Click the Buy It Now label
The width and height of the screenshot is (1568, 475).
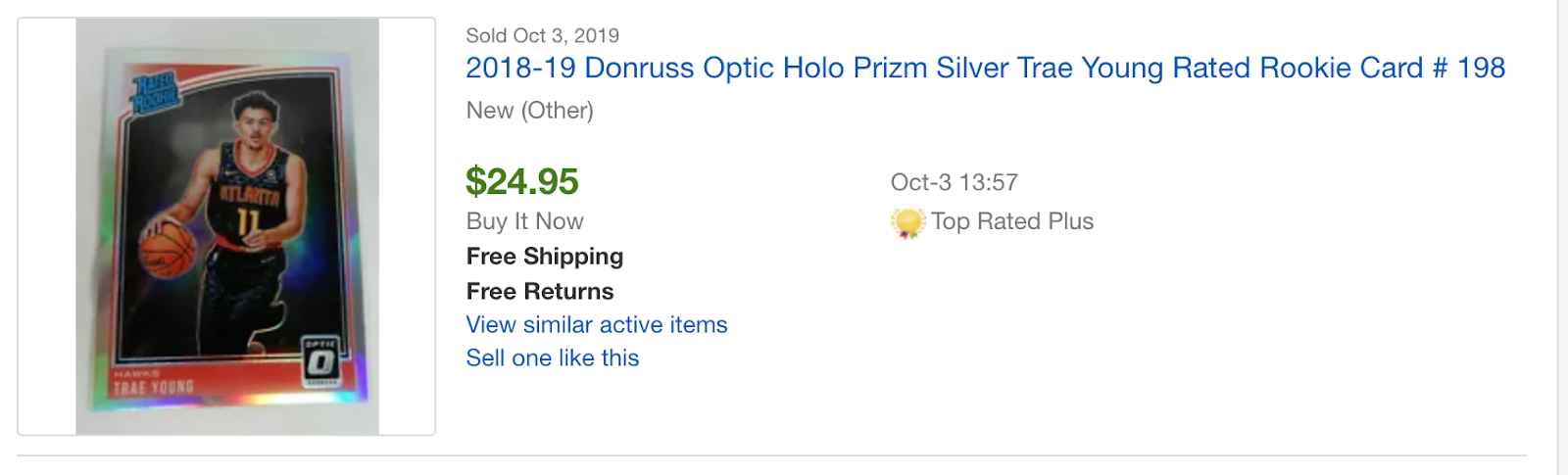click(x=525, y=222)
